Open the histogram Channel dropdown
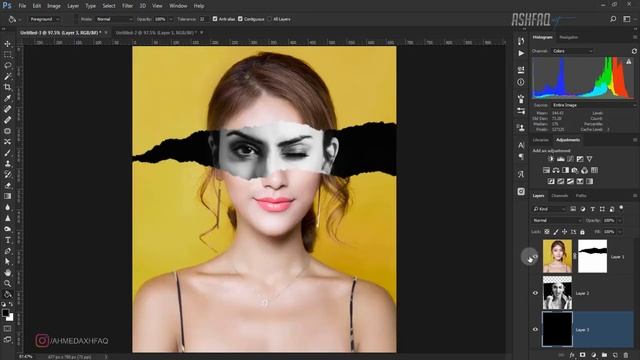Image resolution: width=640 pixels, height=360 pixels. pos(572,51)
